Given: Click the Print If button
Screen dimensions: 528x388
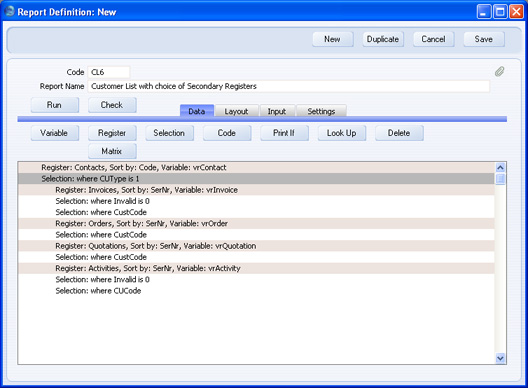Looking at the screenshot, I should coord(284,133).
